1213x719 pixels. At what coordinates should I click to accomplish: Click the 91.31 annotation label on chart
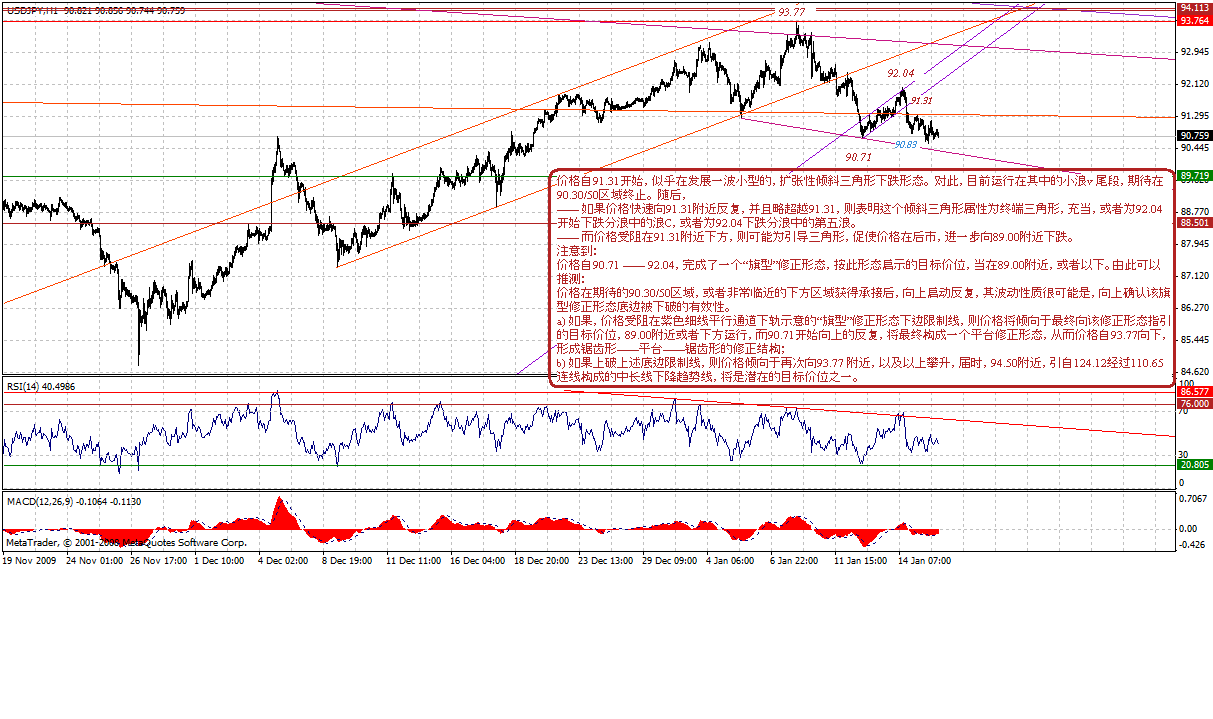click(921, 101)
